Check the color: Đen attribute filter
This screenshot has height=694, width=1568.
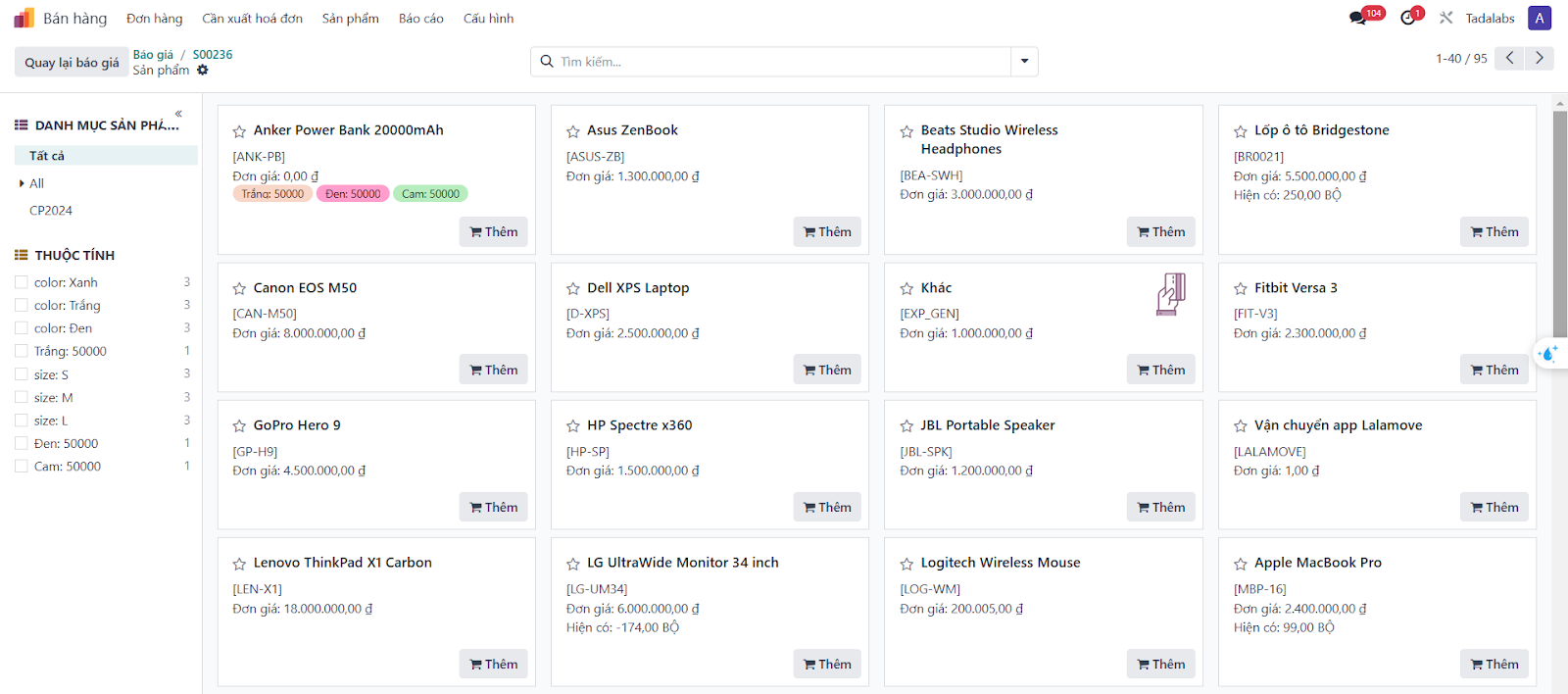tap(22, 328)
